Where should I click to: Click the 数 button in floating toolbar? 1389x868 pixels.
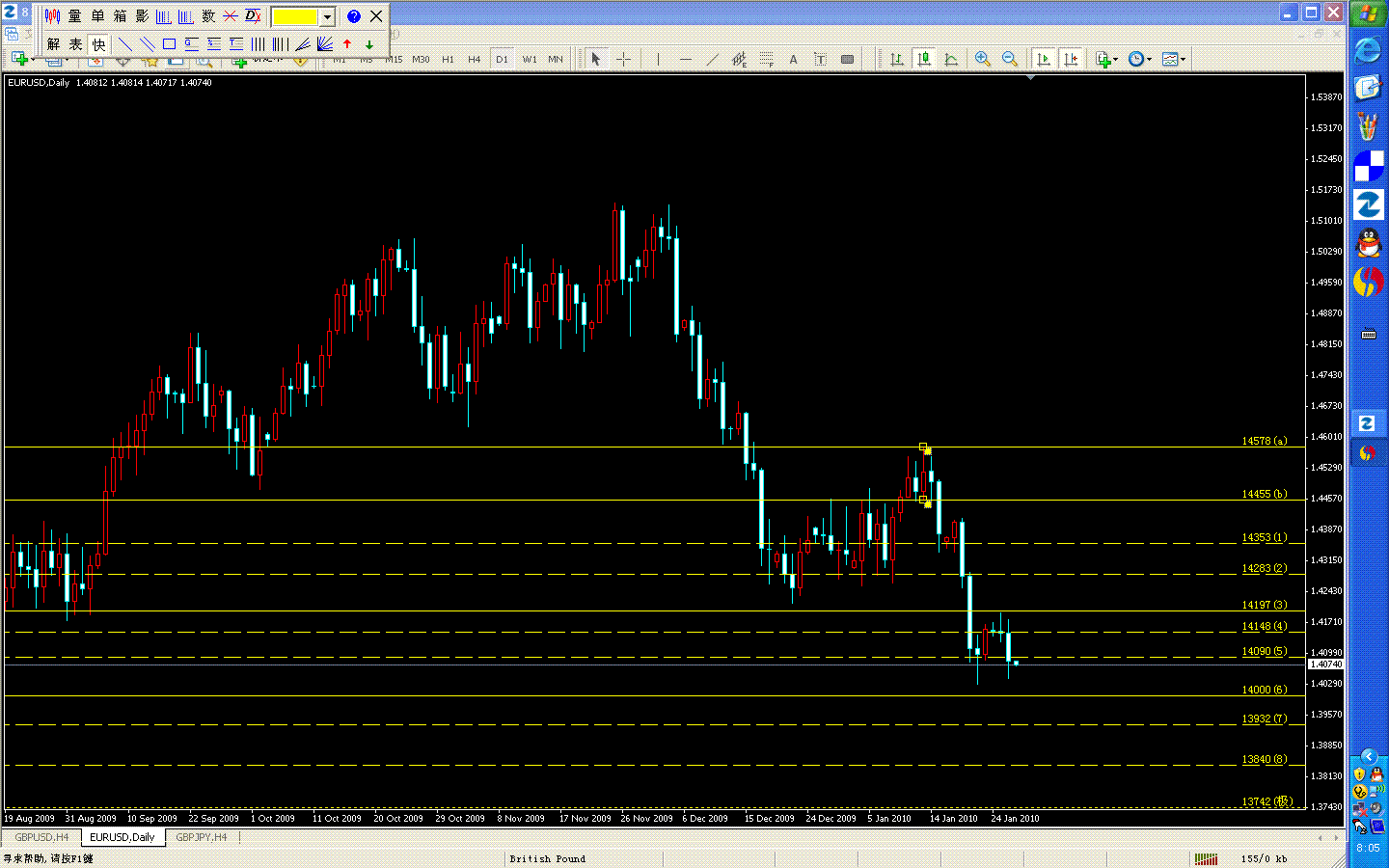click(x=208, y=16)
